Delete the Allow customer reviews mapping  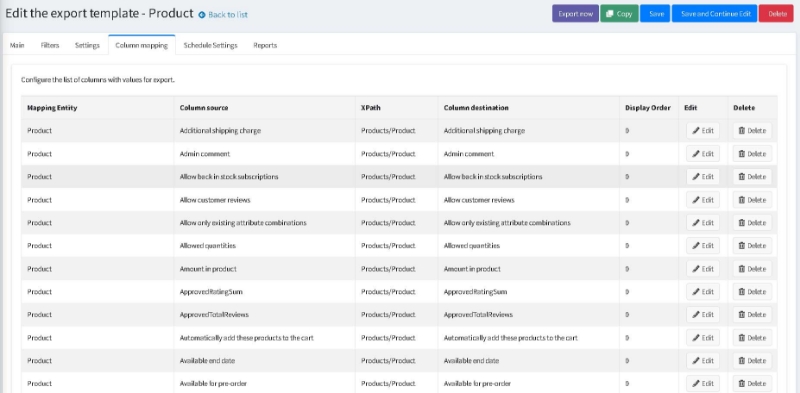pos(752,200)
